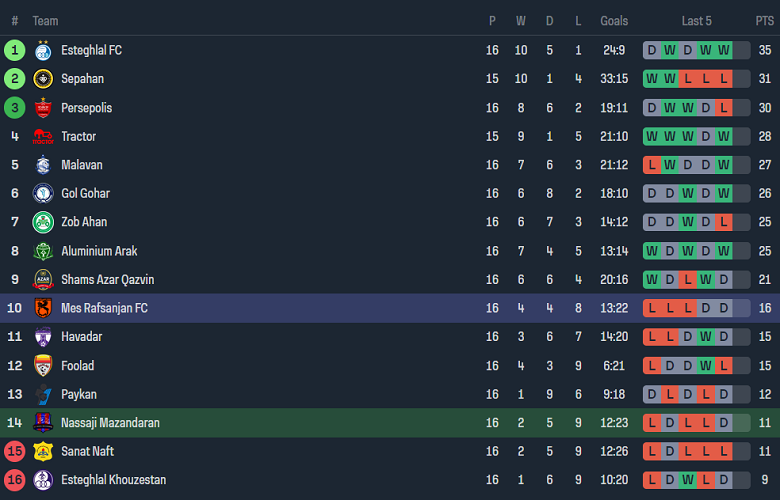Click the Persepolis team crest

click(43, 108)
